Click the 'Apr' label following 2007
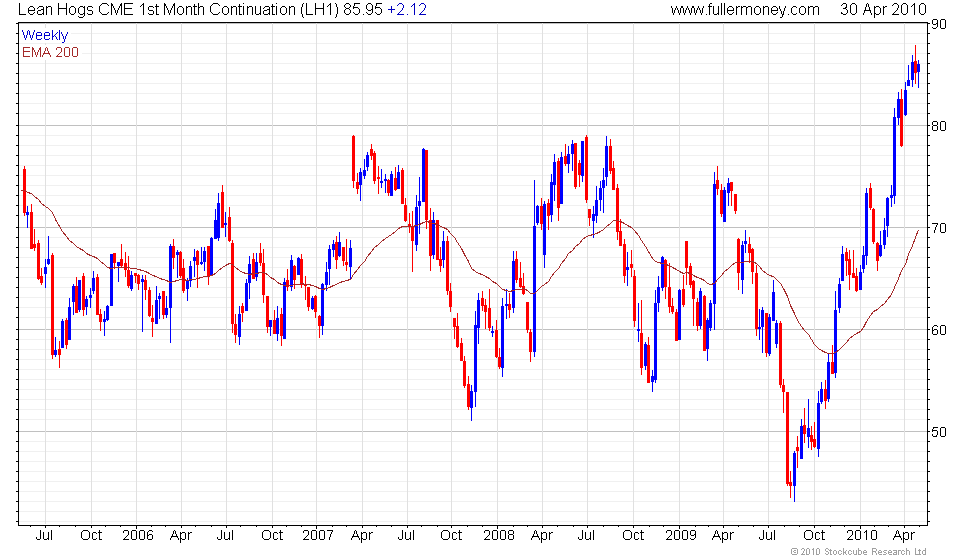Image resolution: width=980 pixels, height=560 pixels. click(361, 536)
